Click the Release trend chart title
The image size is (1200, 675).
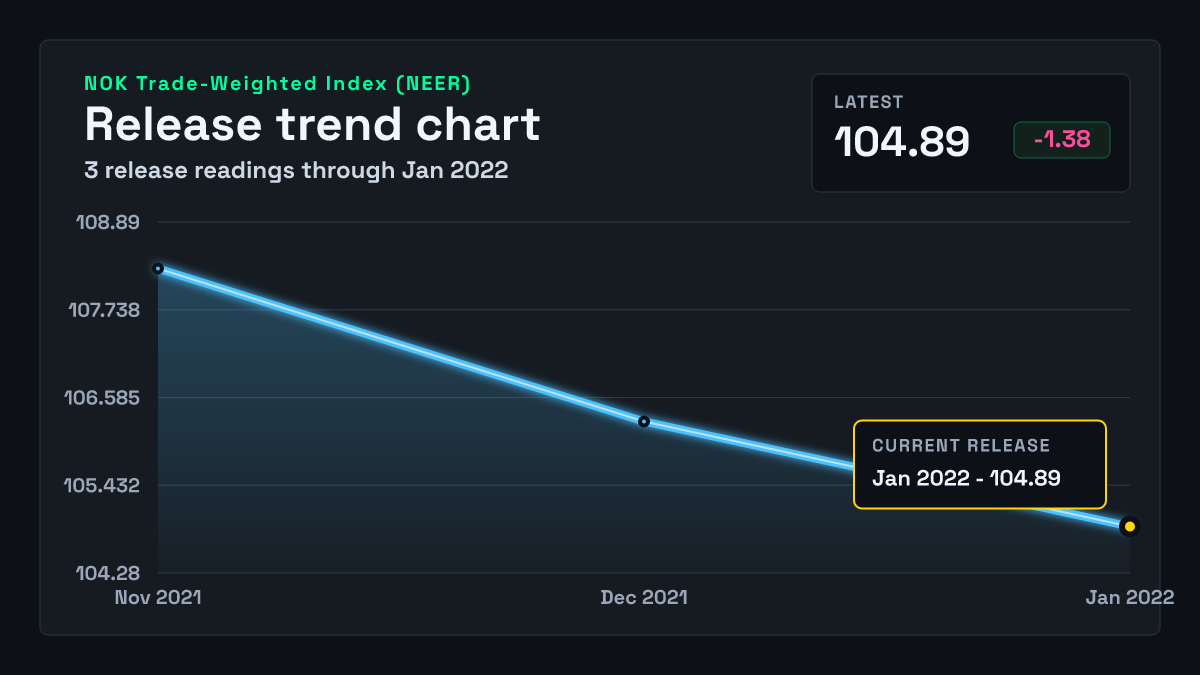(x=312, y=125)
